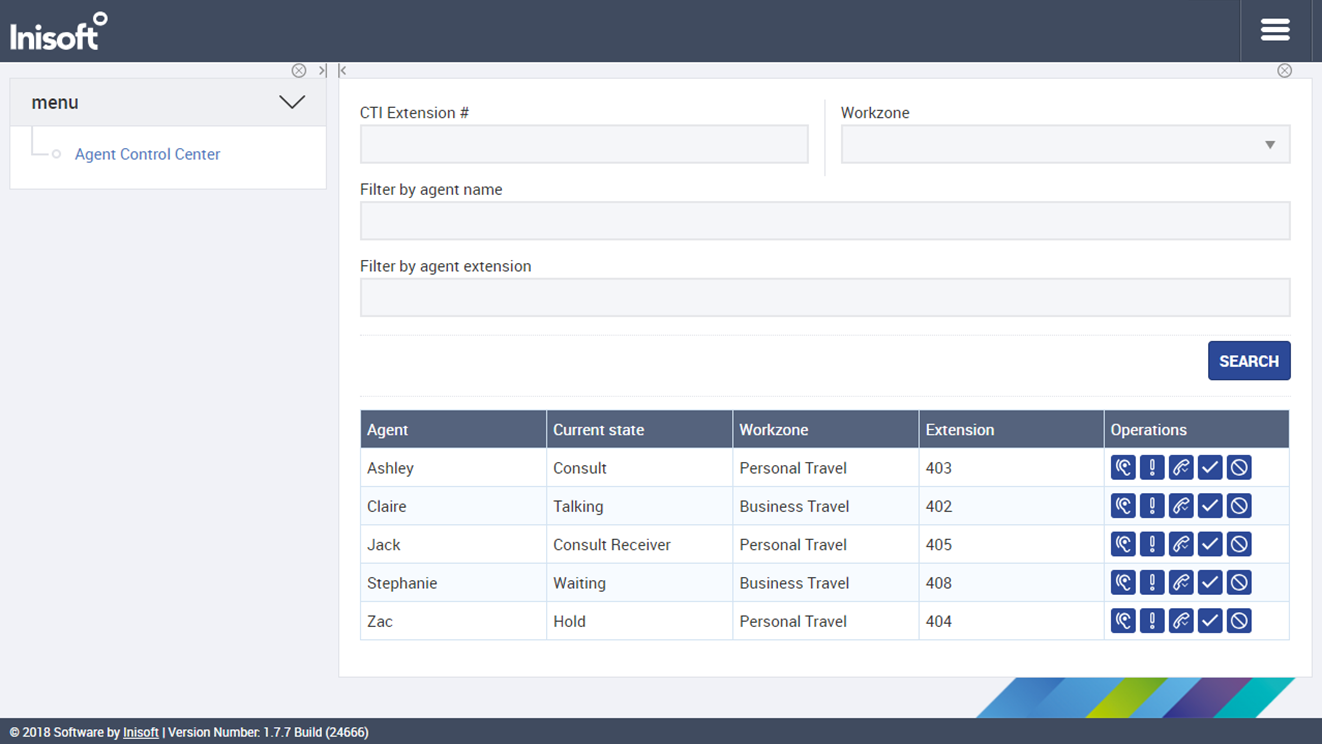The width and height of the screenshot is (1322, 744).
Task: Close the main content panel
Action: click(x=1285, y=71)
